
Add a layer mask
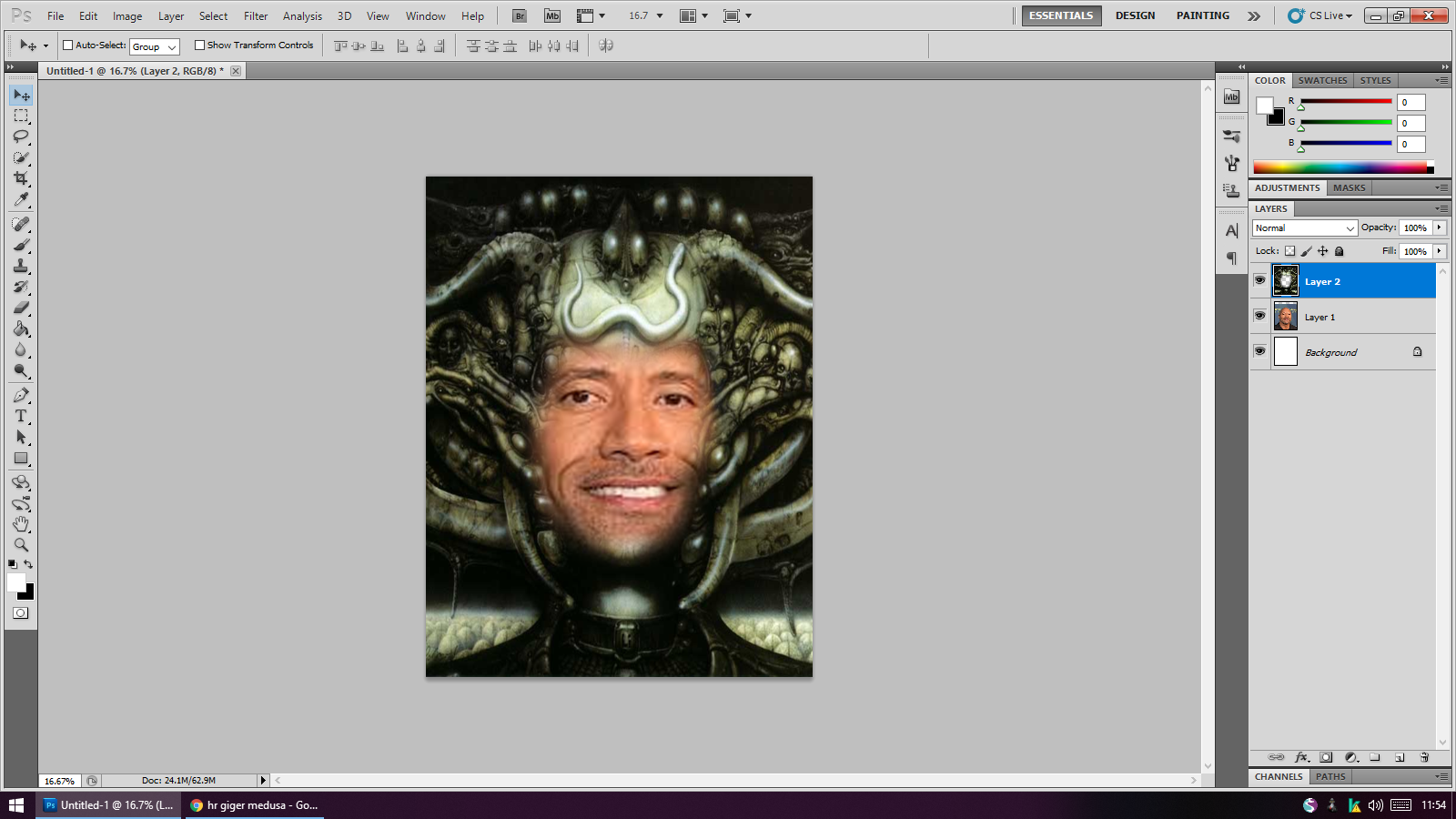tap(1326, 757)
